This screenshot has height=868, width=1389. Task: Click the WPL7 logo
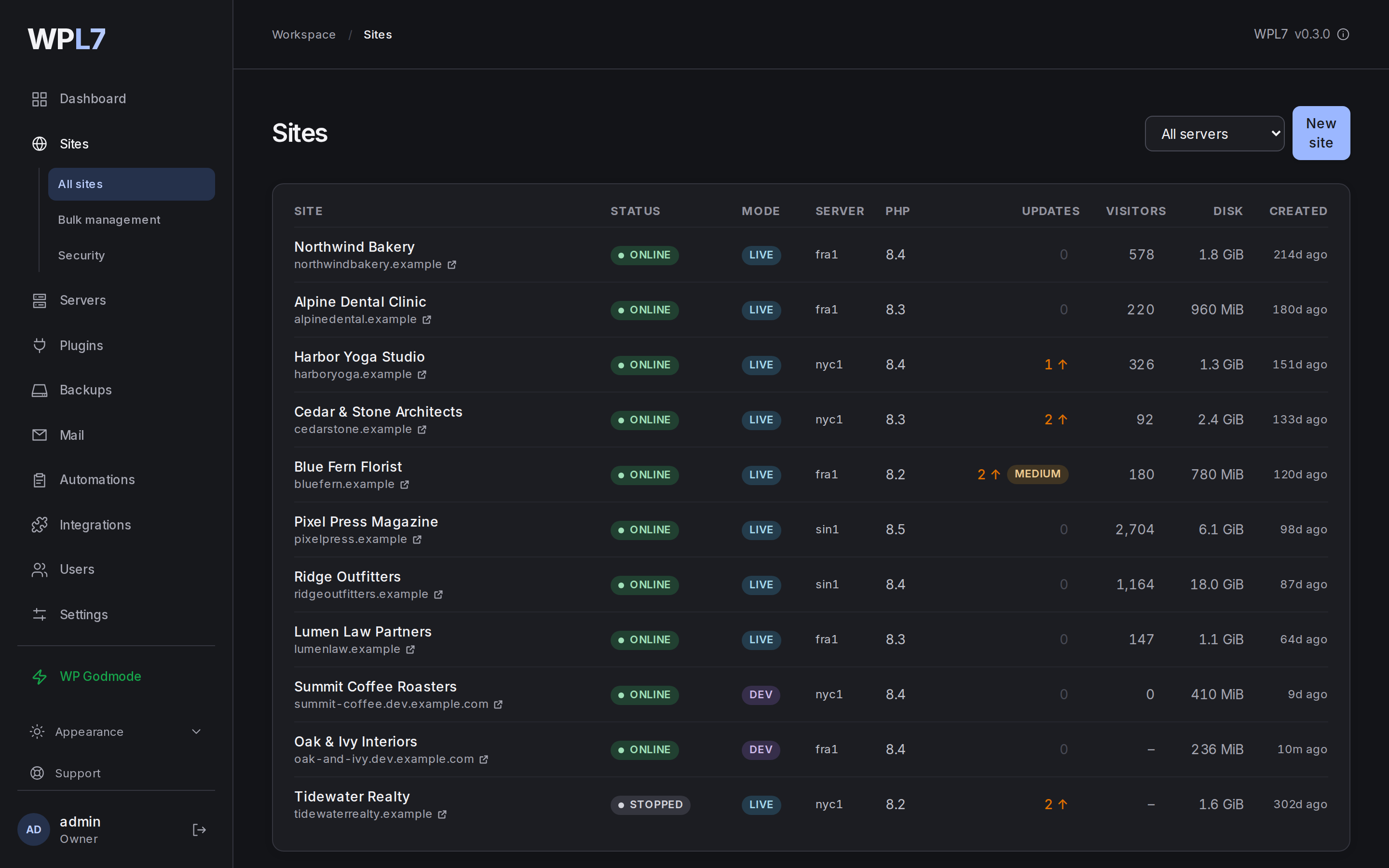point(67,39)
